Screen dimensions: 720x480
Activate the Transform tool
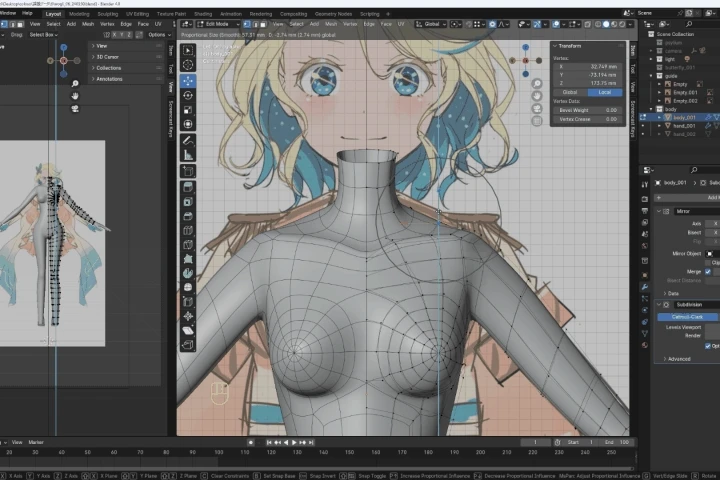pyautogui.click(x=188, y=124)
